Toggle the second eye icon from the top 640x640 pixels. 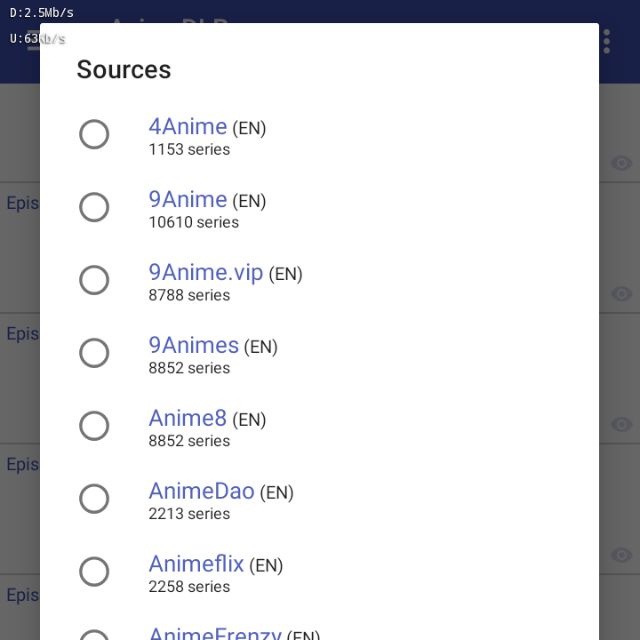tap(621, 294)
